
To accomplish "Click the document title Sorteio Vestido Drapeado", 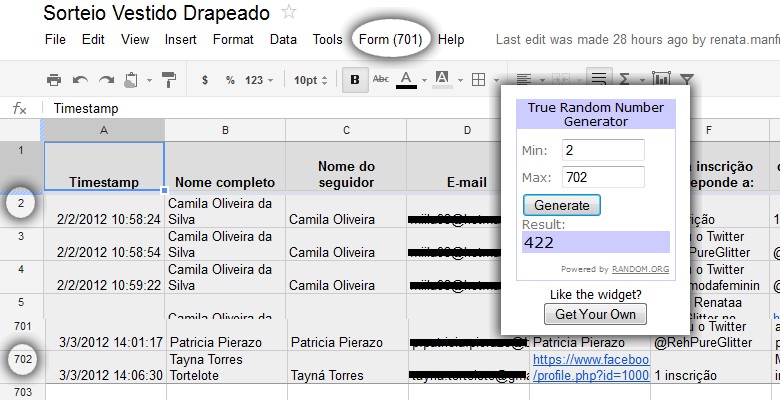I will click(157, 13).
